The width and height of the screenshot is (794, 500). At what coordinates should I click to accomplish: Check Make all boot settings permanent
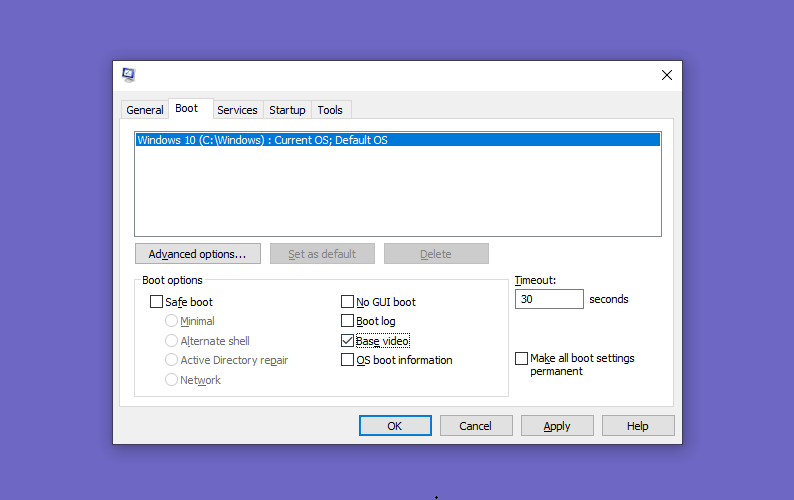(521, 358)
